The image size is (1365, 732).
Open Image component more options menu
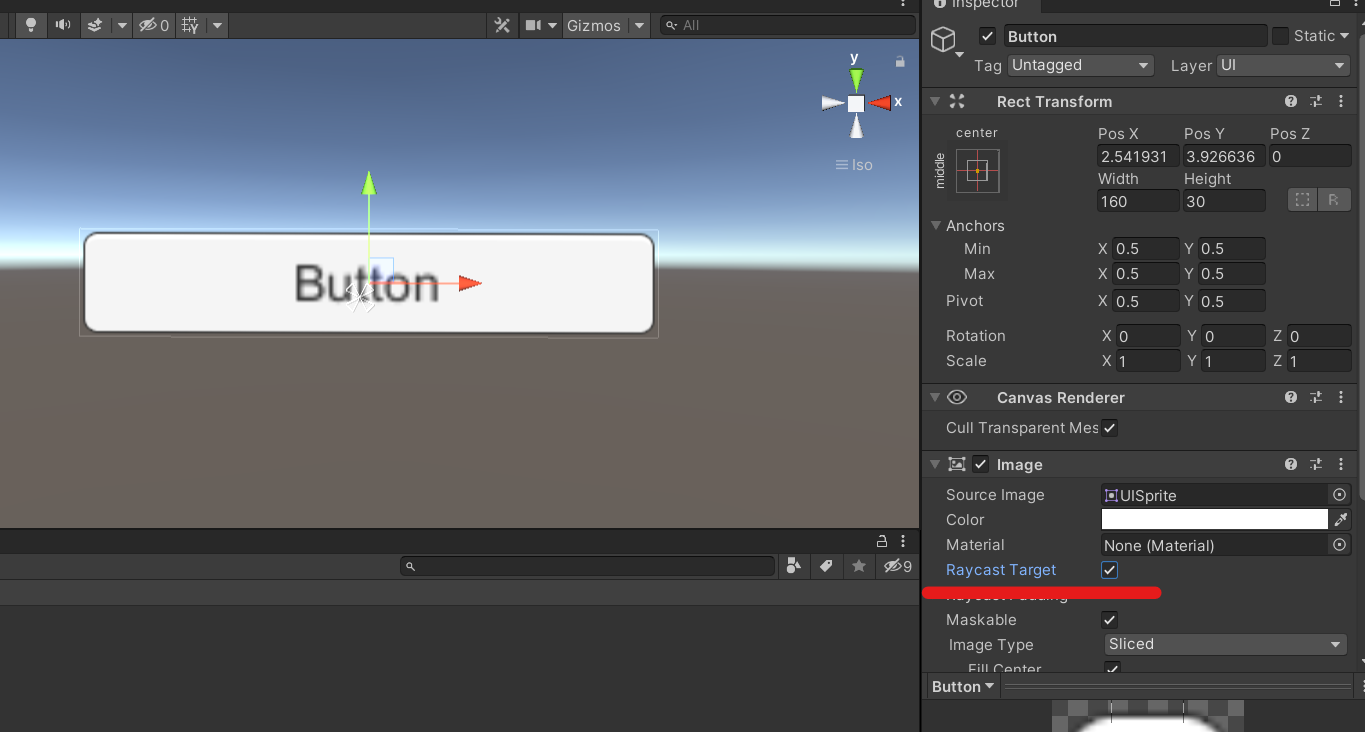tap(1341, 464)
